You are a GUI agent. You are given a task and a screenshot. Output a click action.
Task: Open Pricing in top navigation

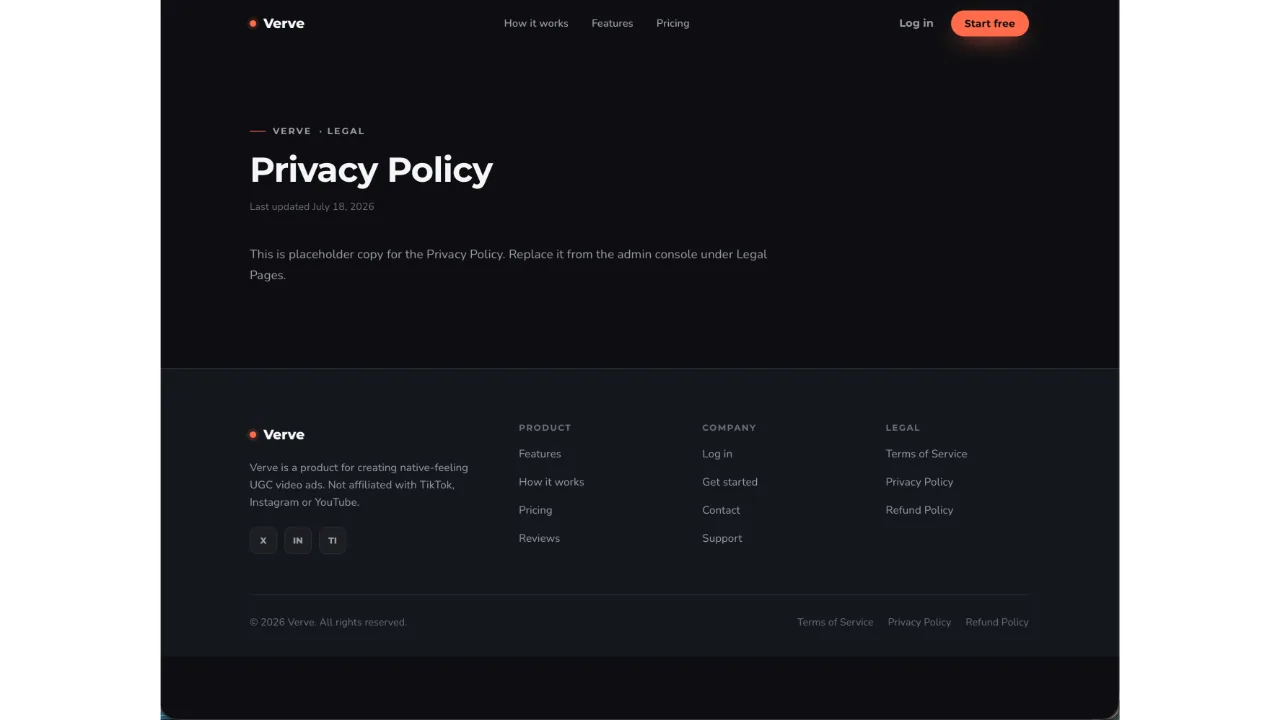point(673,23)
